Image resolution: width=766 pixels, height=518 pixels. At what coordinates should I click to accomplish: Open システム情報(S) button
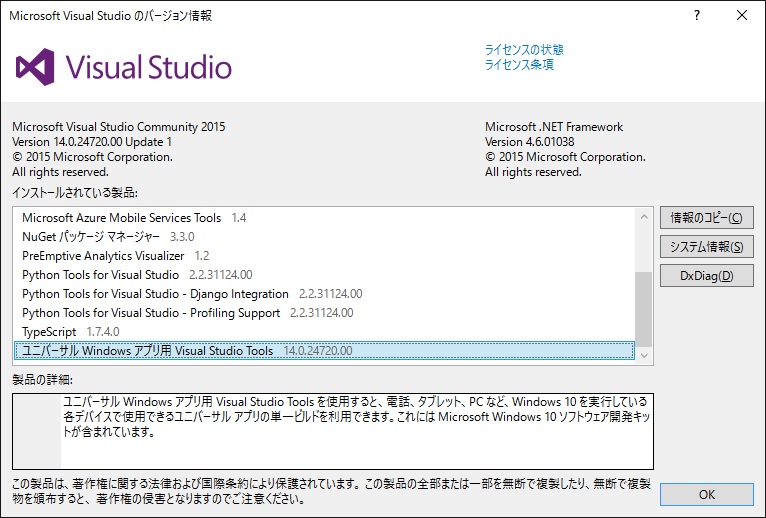pos(706,247)
